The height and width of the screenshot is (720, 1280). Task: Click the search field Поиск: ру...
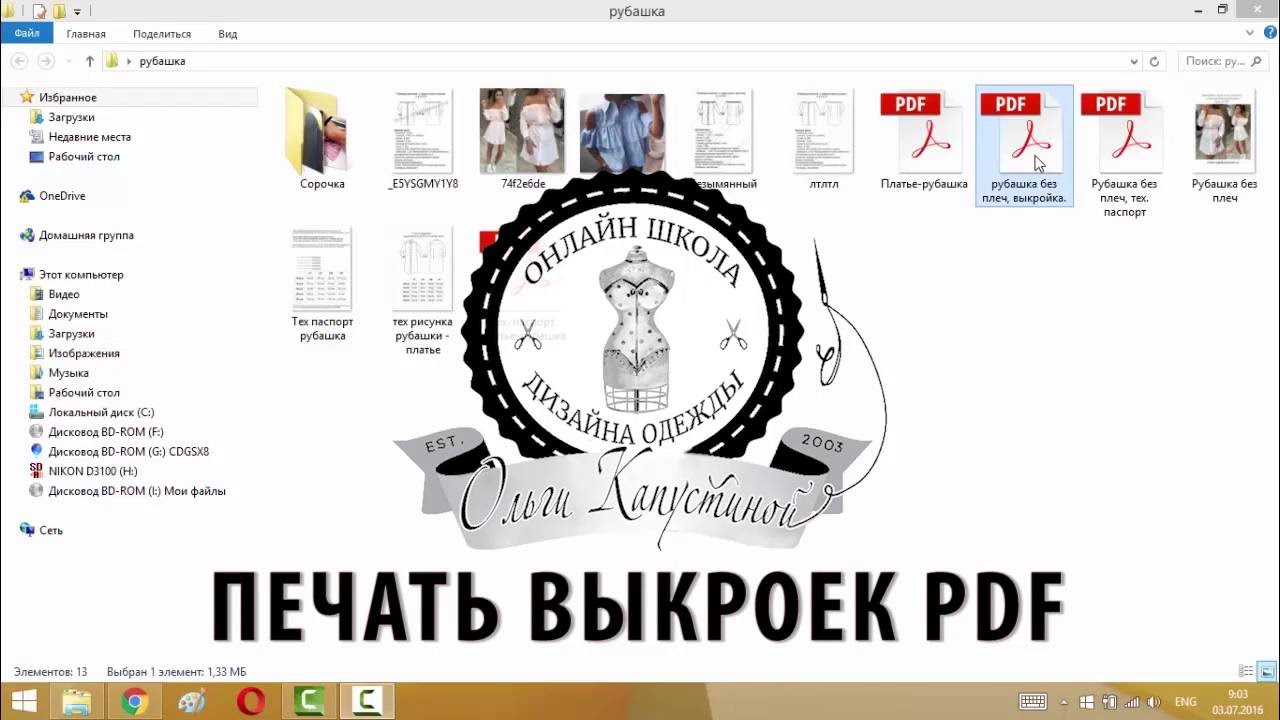tap(1223, 61)
